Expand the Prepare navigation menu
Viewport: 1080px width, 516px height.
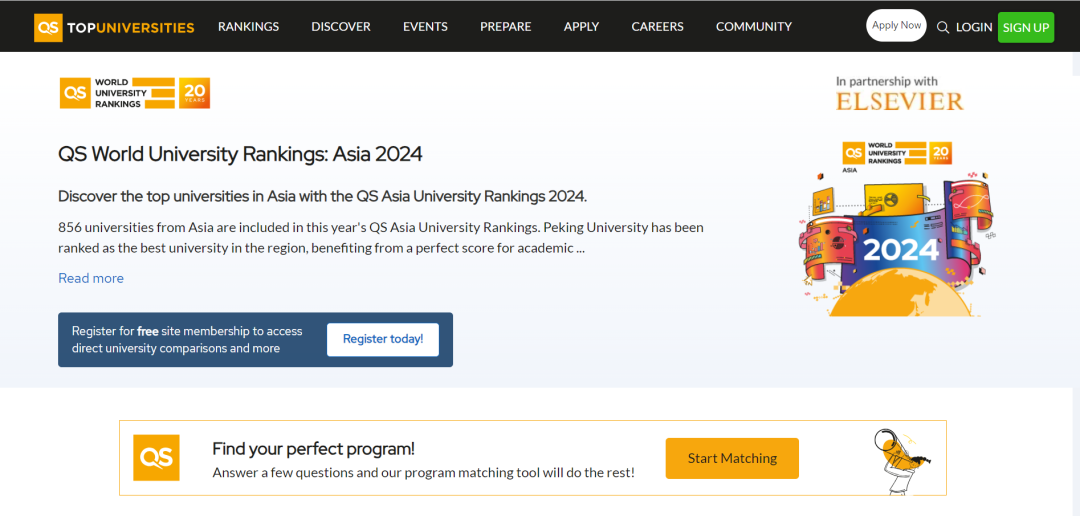click(x=505, y=27)
